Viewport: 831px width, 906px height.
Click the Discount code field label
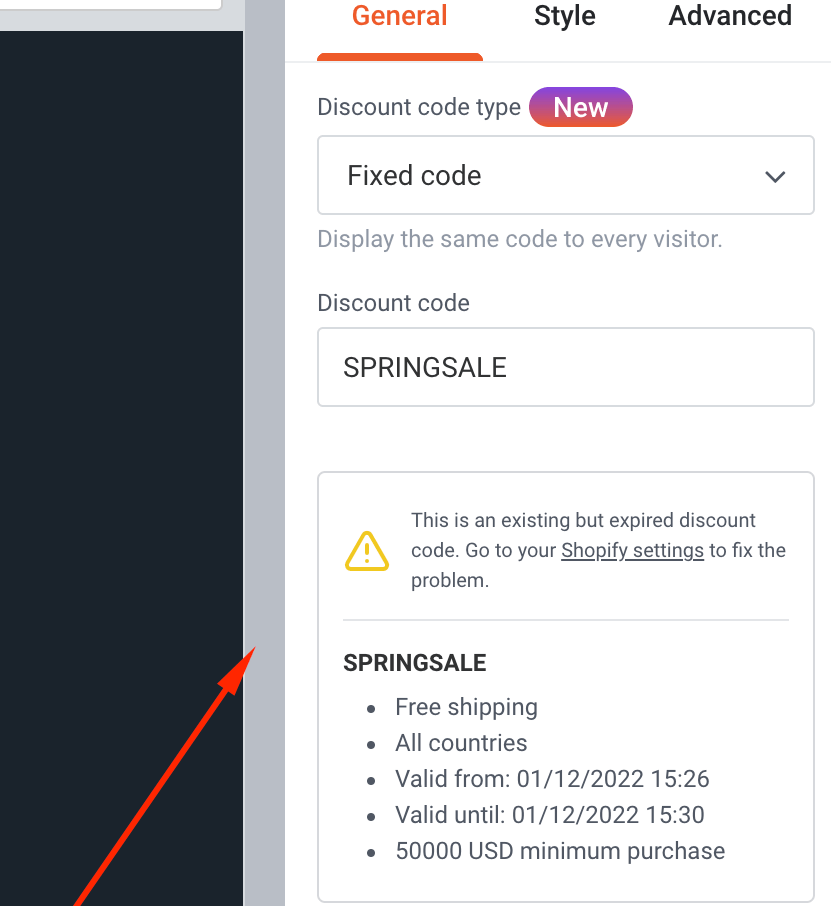pyautogui.click(x=394, y=303)
